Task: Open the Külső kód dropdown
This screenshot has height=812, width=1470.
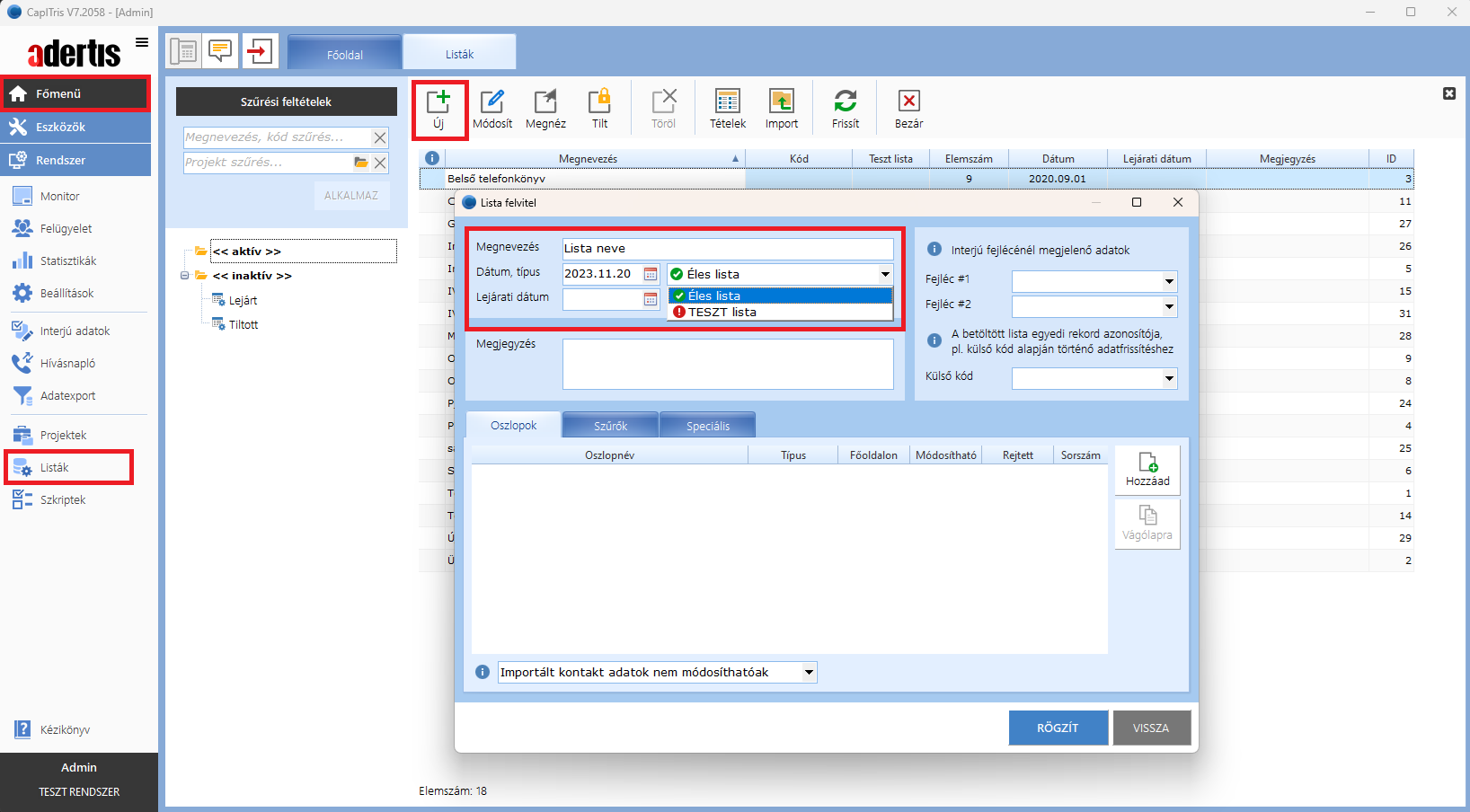Action: pyautogui.click(x=1169, y=379)
